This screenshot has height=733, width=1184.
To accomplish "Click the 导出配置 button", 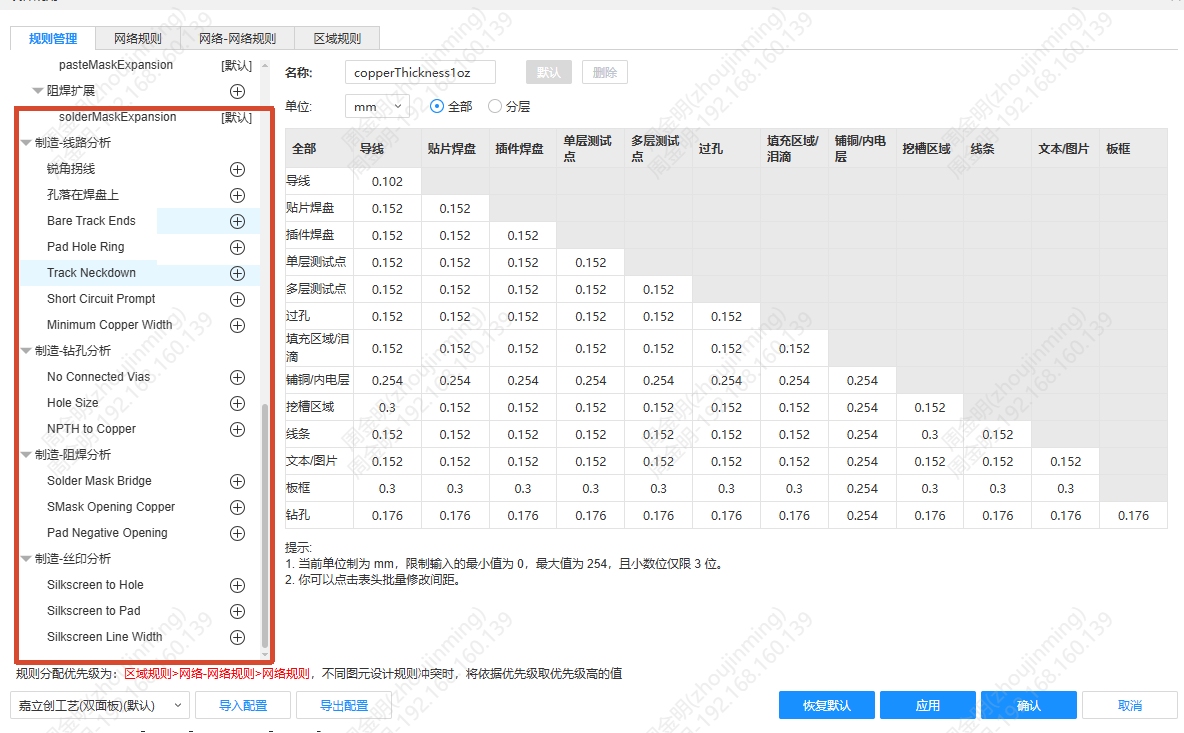I will pyautogui.click(x=344, y=705).
